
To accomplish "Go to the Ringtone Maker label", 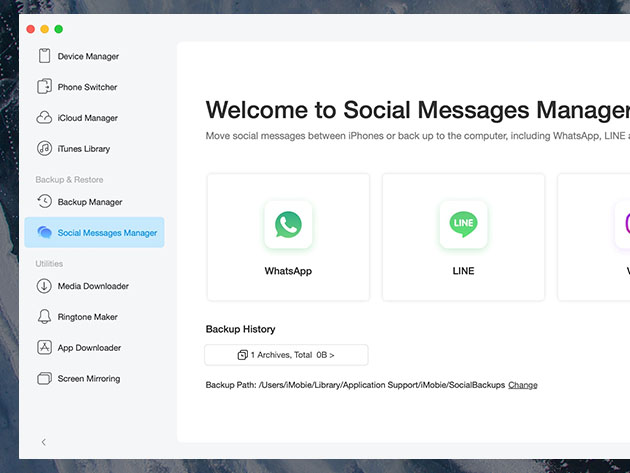I will click(x=88, y=317).
